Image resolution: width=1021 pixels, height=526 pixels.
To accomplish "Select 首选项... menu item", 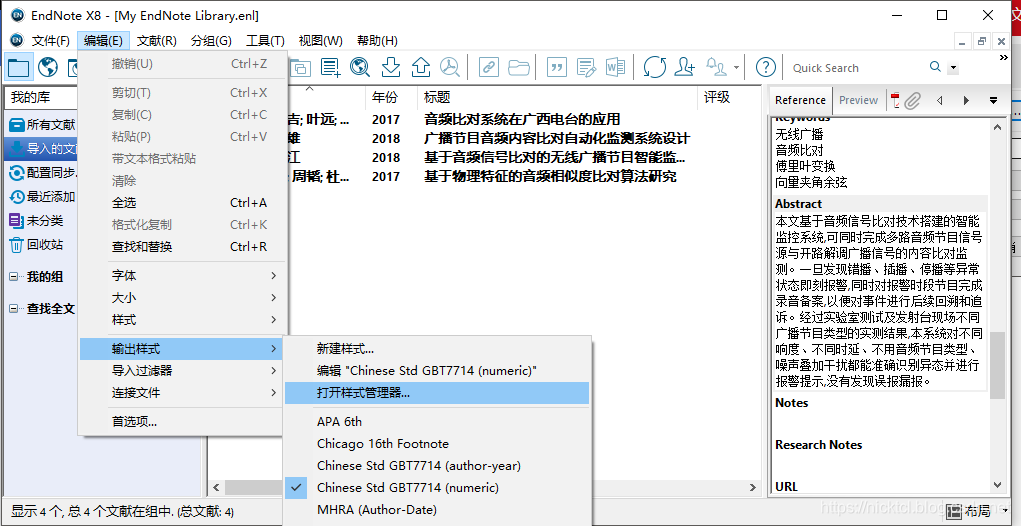I will pos(182,421).
